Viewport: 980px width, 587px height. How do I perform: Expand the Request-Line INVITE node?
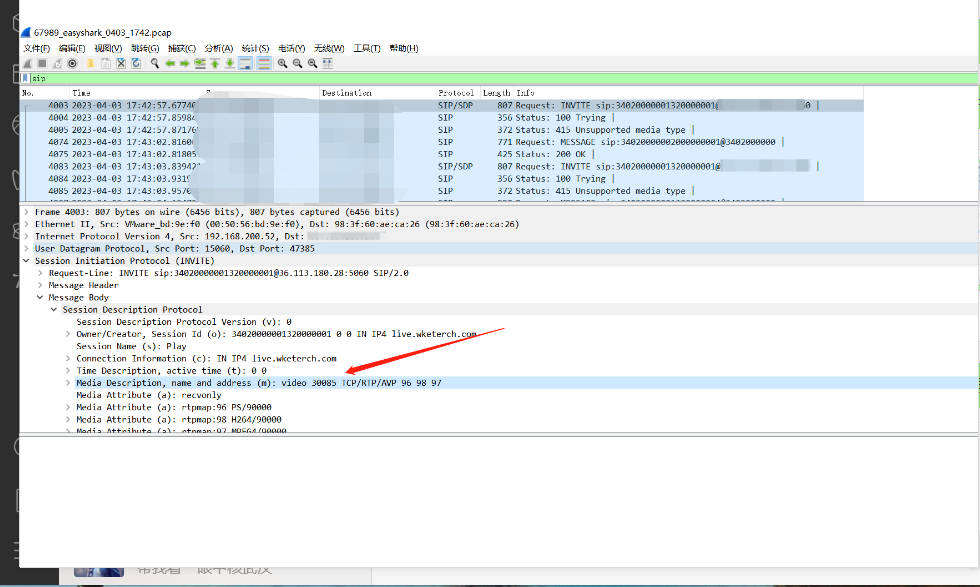coord(40,273)
